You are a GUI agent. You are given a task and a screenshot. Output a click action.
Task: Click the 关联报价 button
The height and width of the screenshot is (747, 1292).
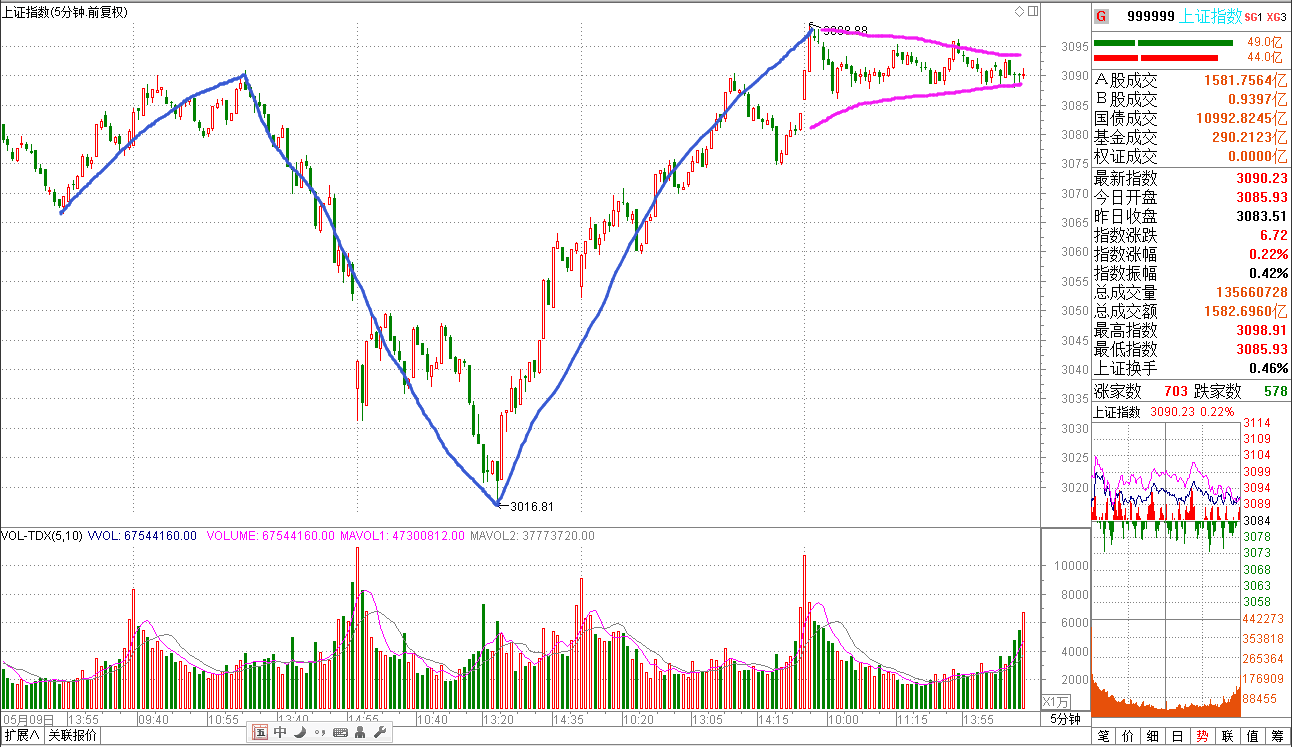pos(73,736)
